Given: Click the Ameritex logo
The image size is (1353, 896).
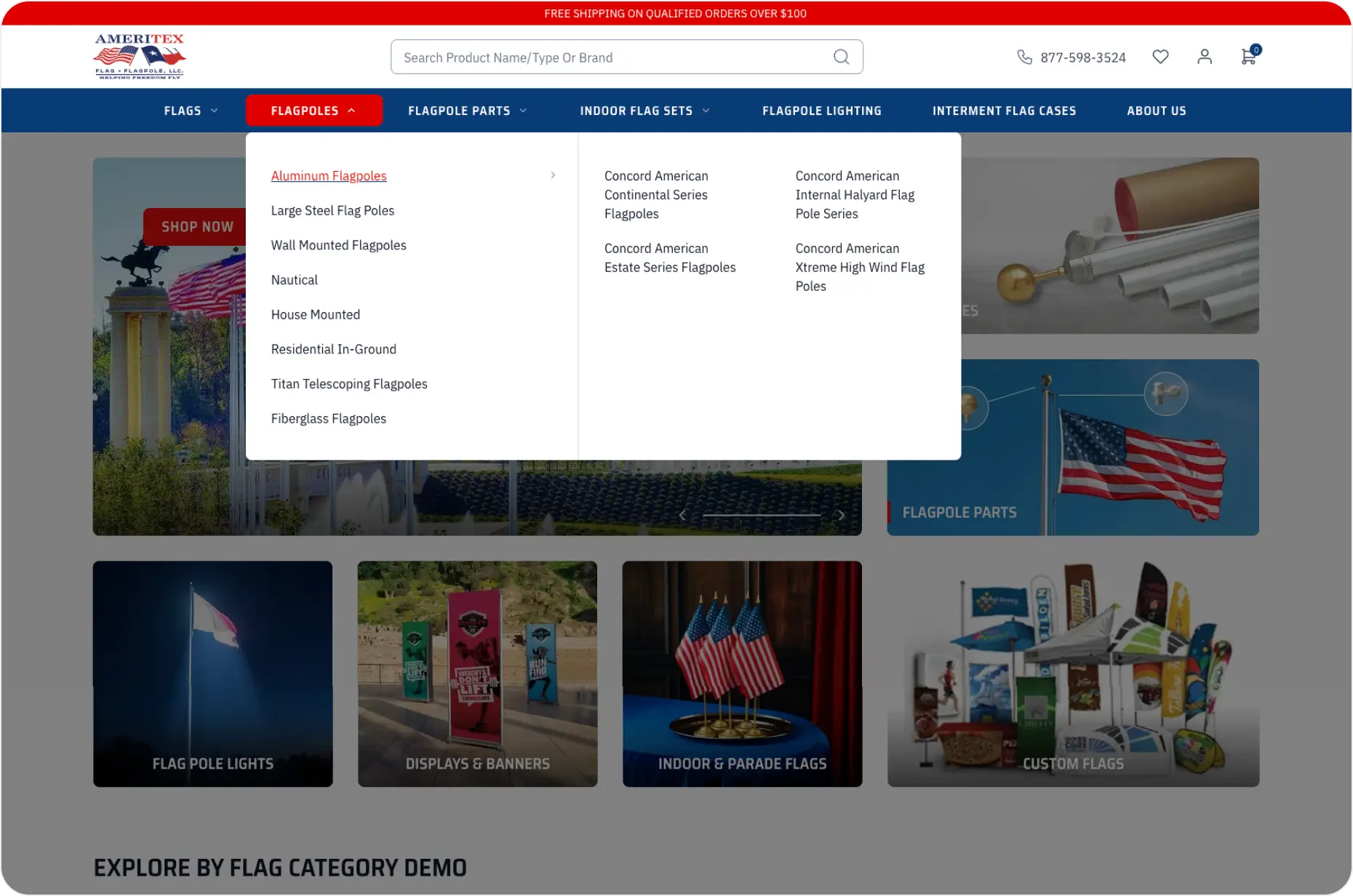Looking at the screenshot, I should click(x=140, y=56).
